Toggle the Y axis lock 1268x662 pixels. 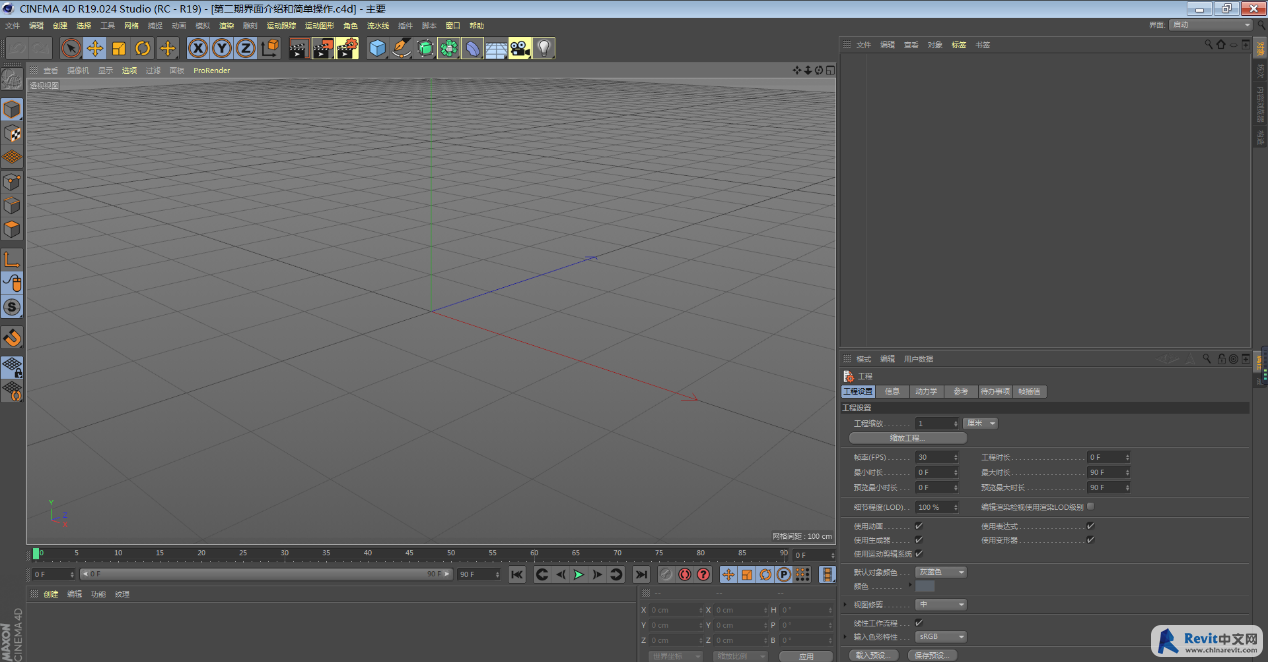(x=222, y=48)
